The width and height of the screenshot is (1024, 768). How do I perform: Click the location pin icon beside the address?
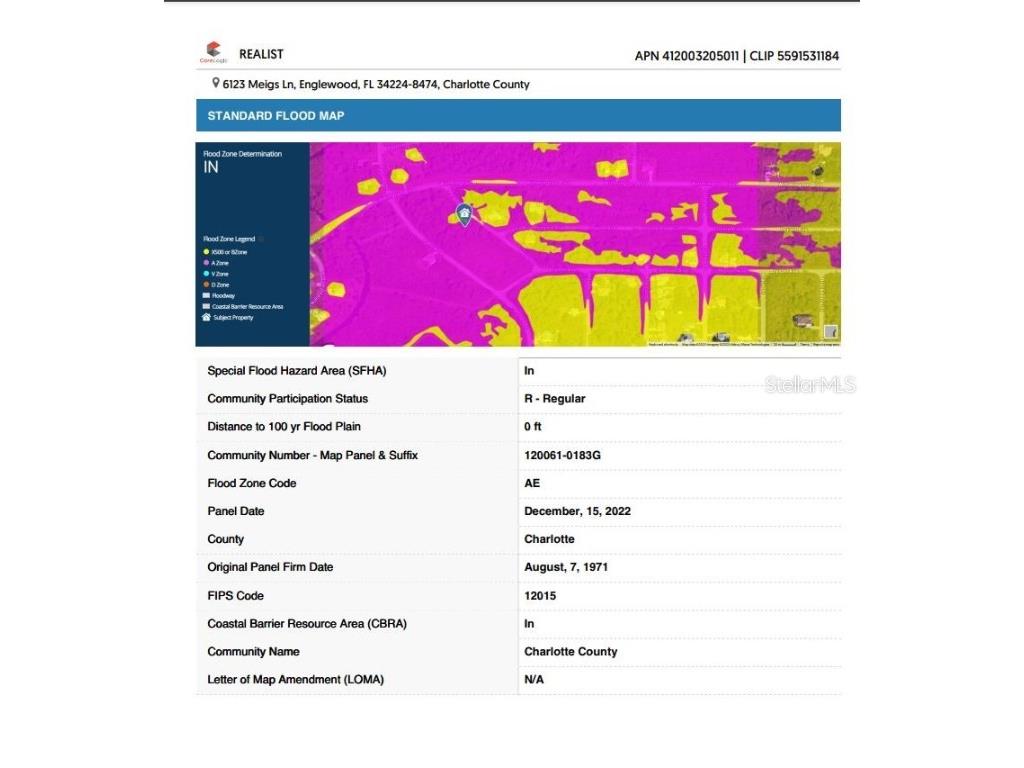215,84
